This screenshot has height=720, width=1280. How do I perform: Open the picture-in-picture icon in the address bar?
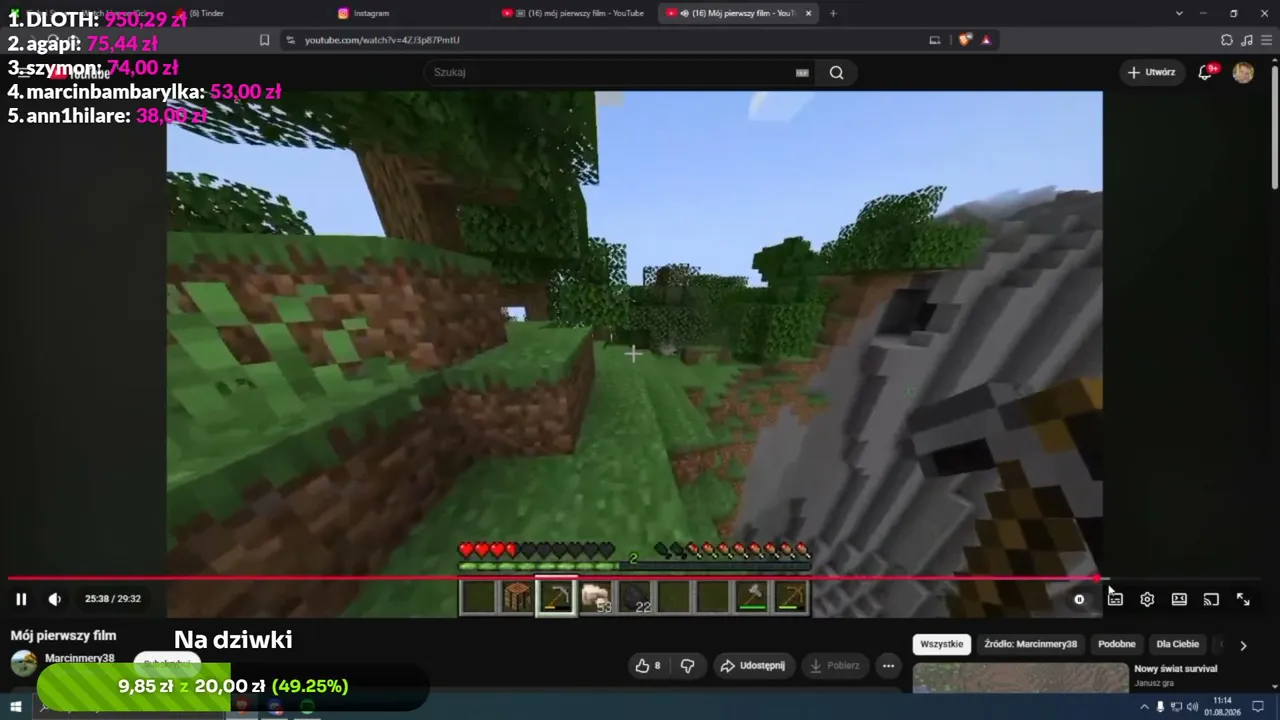point(935,40)
